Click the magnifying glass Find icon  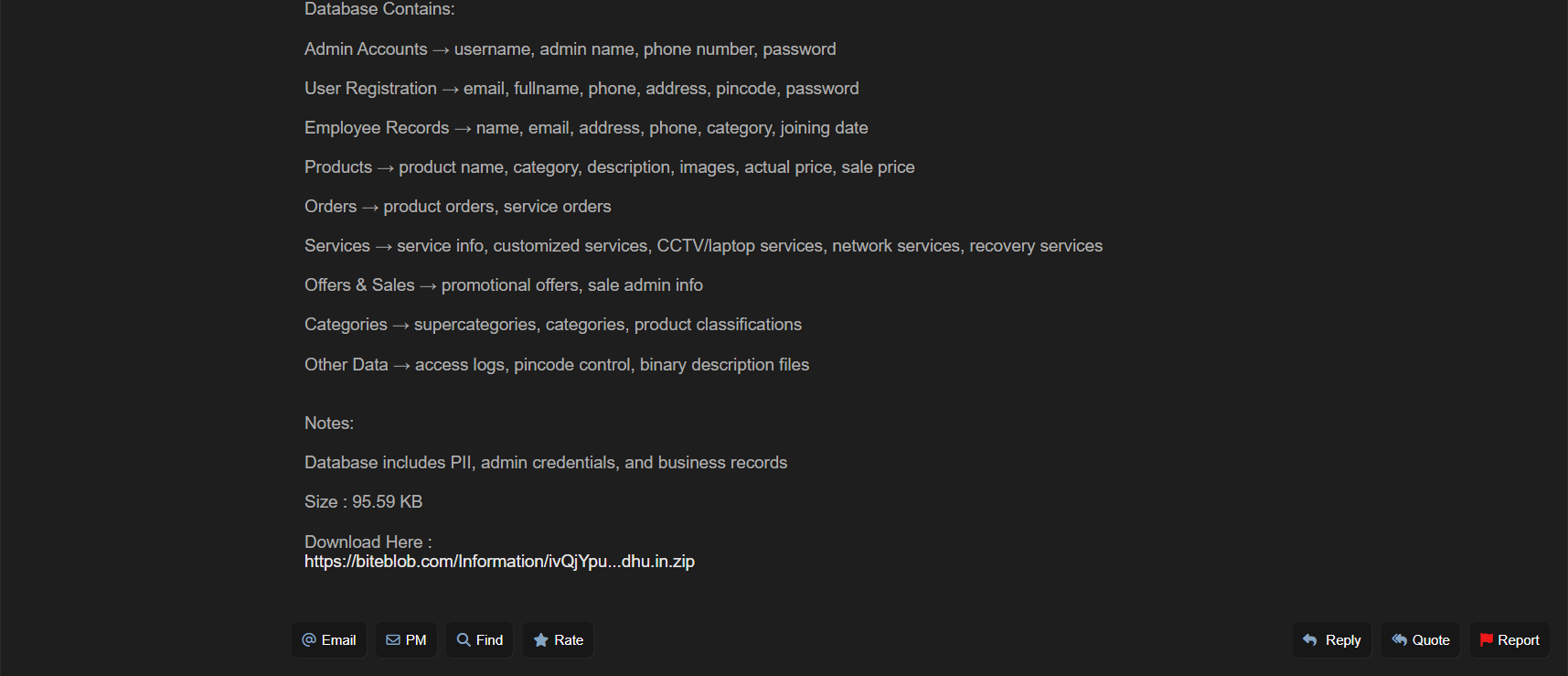464,640
